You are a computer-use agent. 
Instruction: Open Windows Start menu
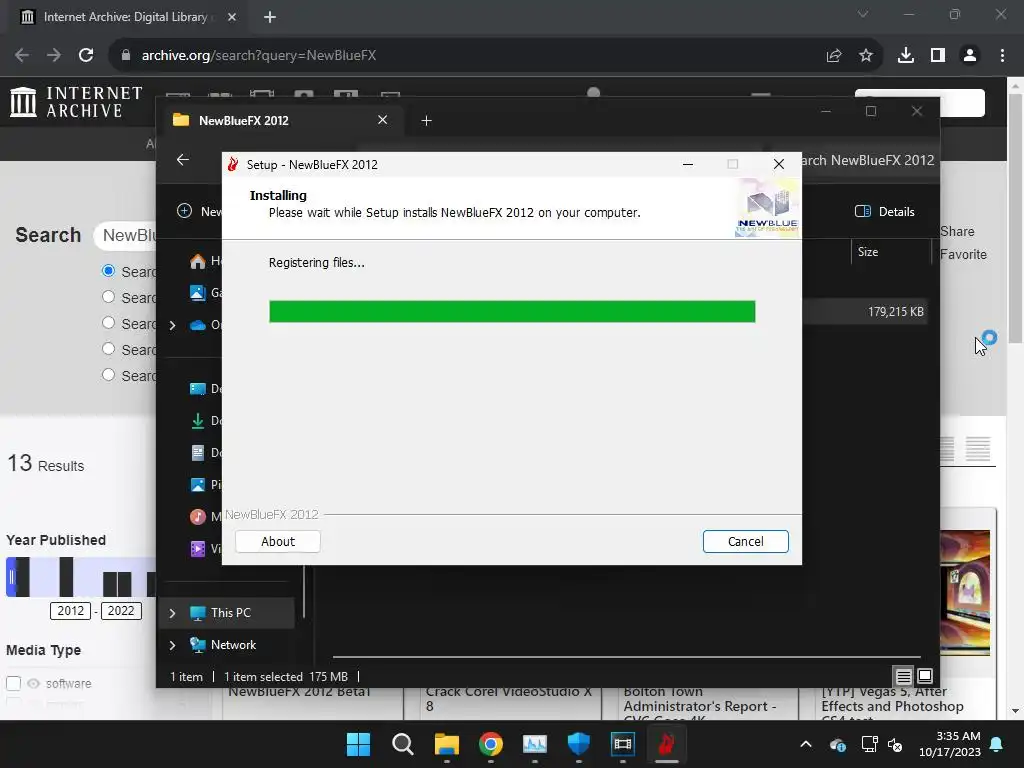click(358, 744)
